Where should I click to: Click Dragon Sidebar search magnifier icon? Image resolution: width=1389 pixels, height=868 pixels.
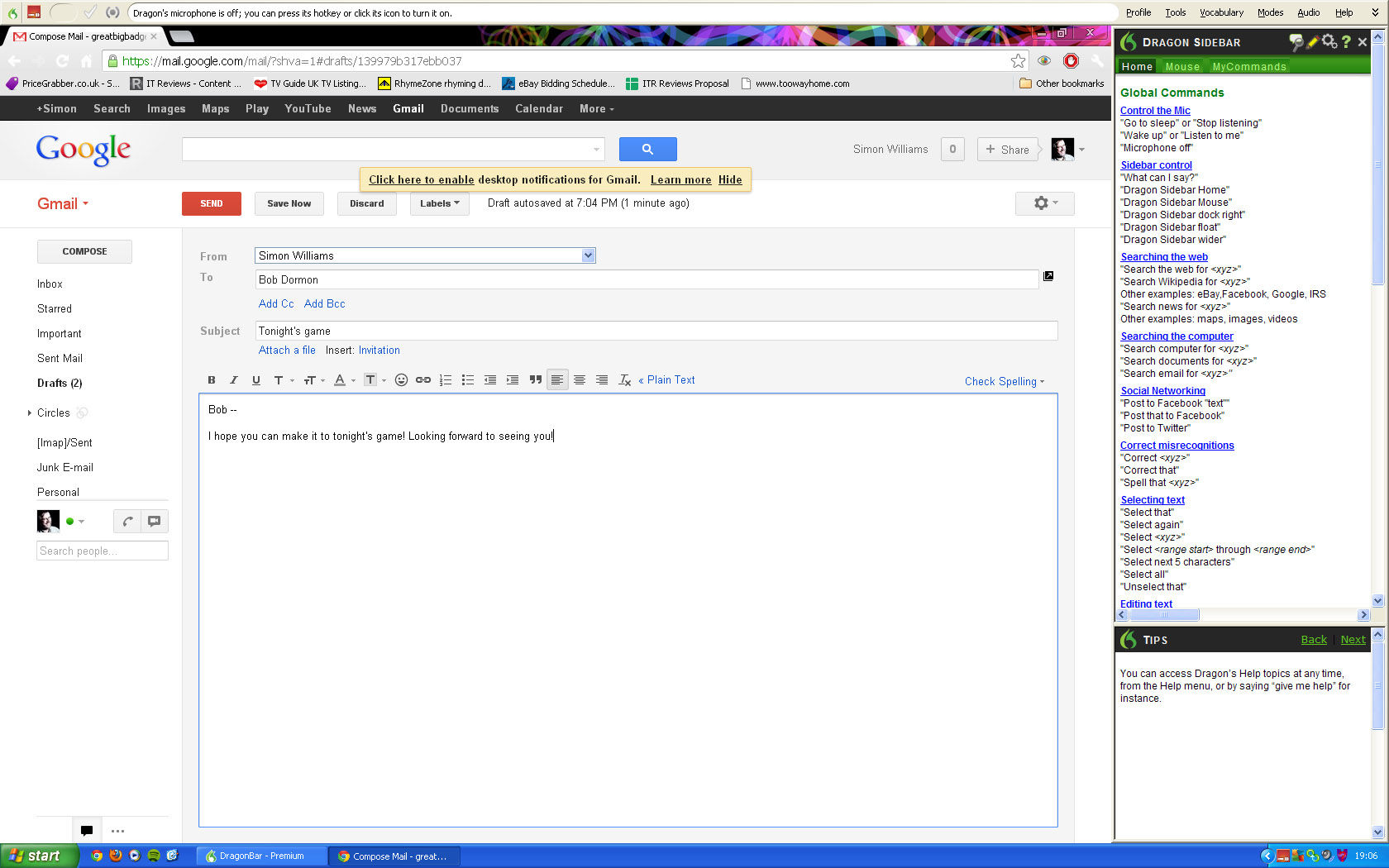click(x=1296, y=42)
